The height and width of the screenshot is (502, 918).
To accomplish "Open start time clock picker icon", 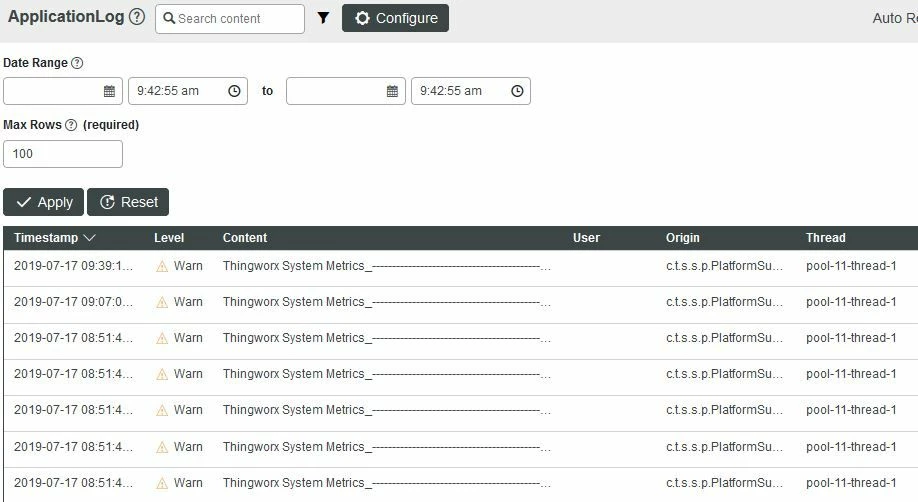I will click(234, 91).
